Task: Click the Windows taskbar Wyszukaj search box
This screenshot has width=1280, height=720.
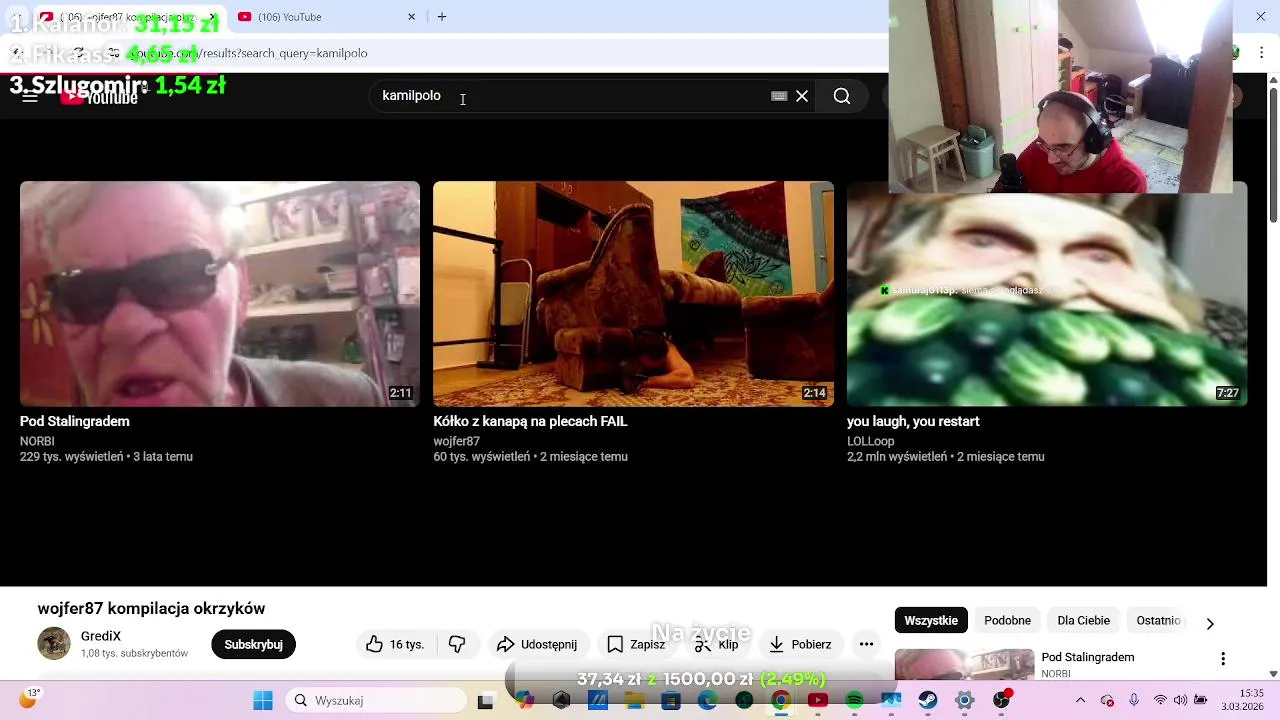Action: (x=375, y=700)
